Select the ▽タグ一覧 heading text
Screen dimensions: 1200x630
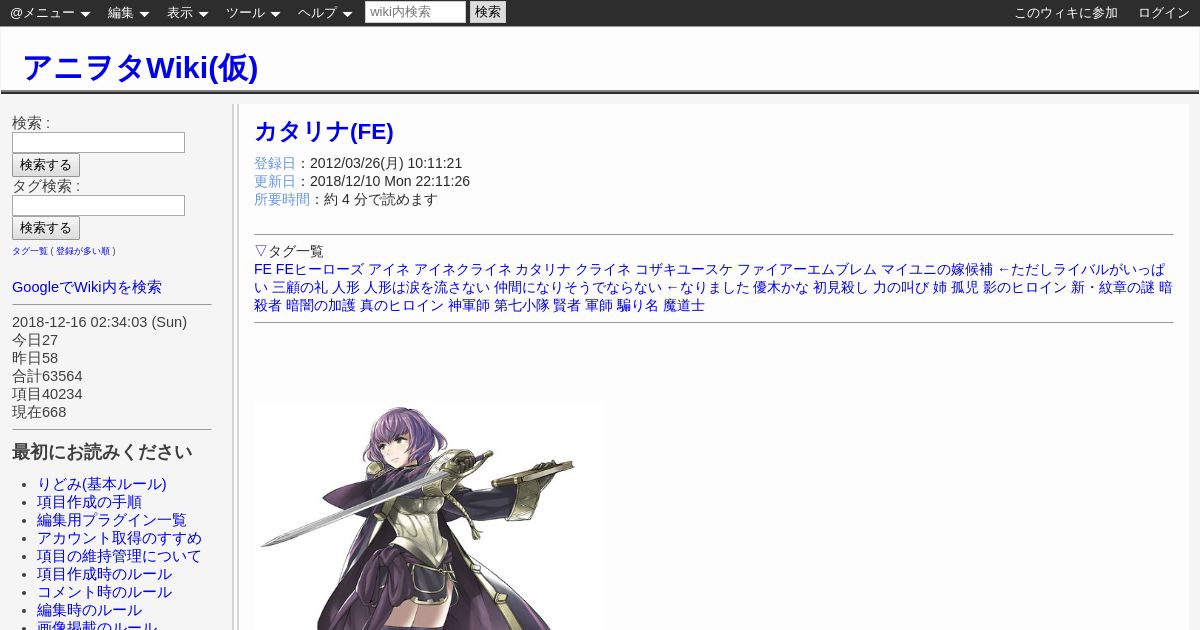point(289,251)
